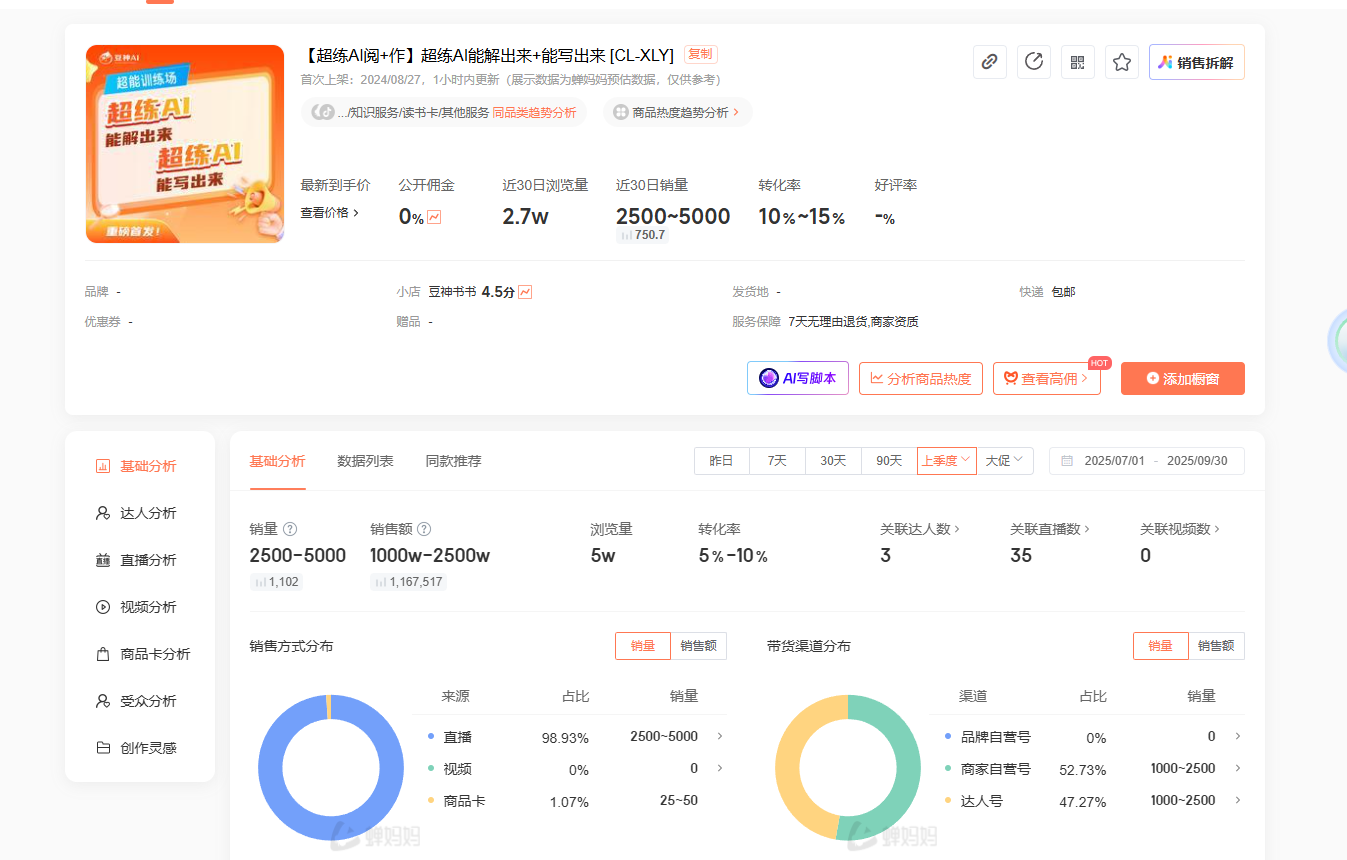Switch to 同款推荐 tab
This screenshot has height=860, width=1347.
[454, 461]
